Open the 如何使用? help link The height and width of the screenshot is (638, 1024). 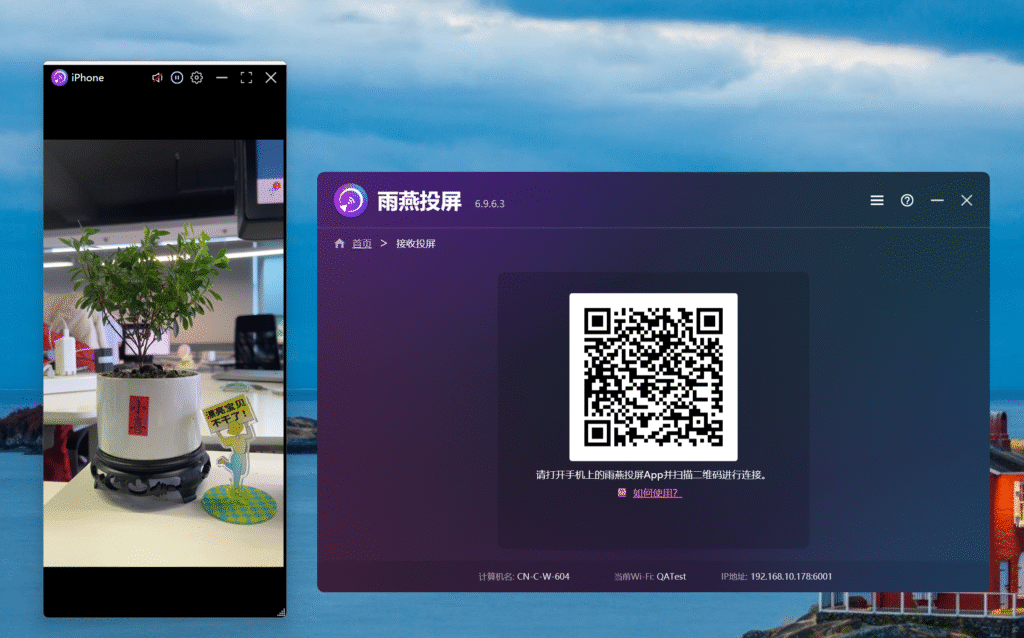click(657, 493)
